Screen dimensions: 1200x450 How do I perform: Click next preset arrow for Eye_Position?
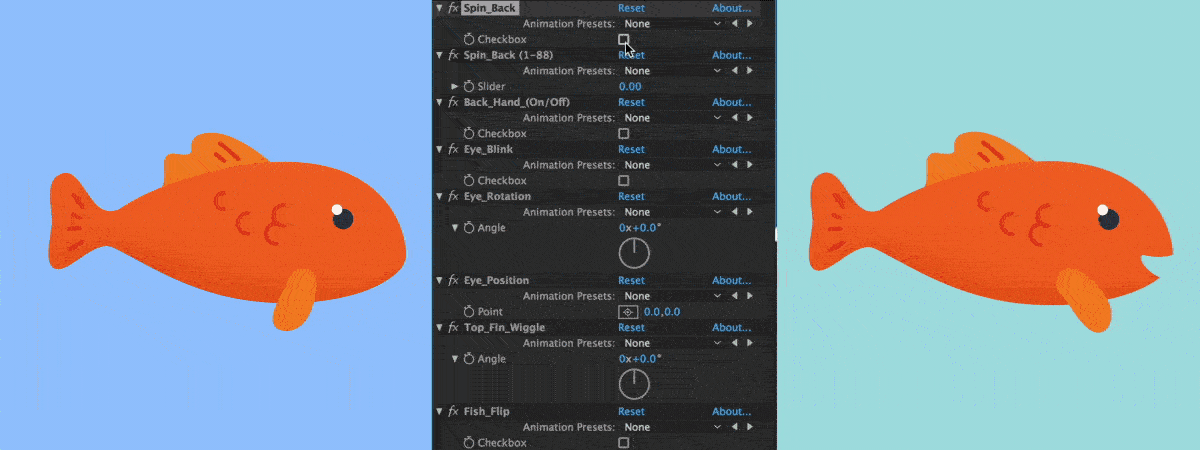pos(750,296)
